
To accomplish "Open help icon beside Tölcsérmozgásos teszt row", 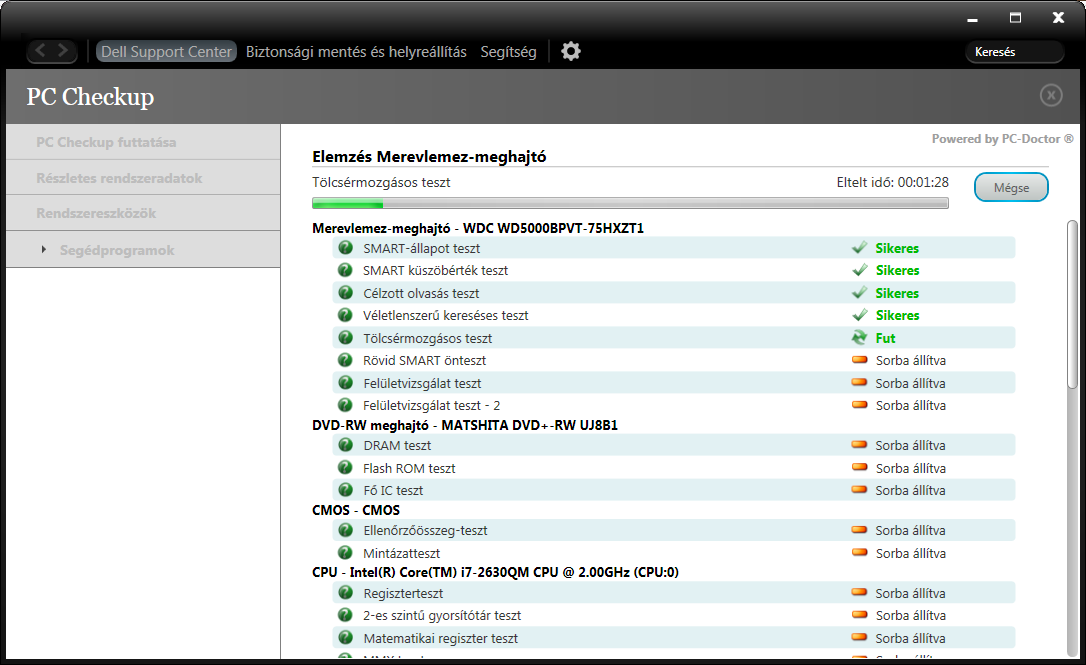I will coord(345,337).
